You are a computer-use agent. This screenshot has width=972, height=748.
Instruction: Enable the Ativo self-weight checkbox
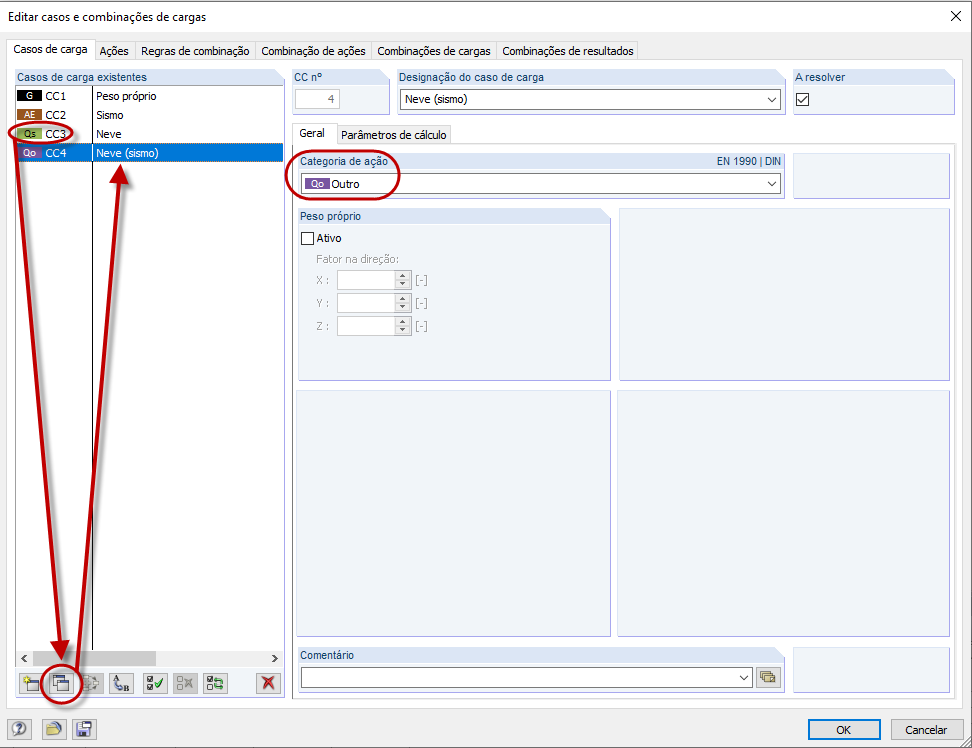pyautogui.click(x=307, y=238)
